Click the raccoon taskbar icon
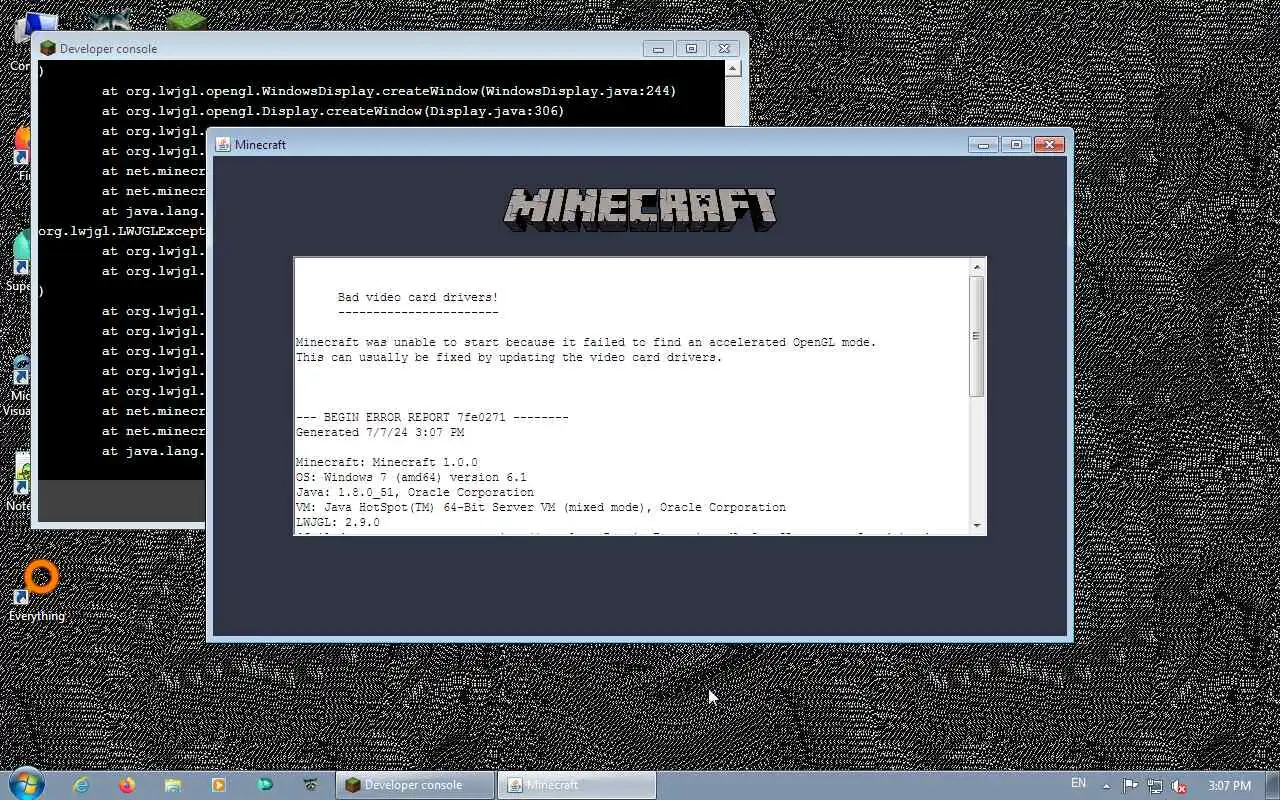1280x800 pixels. 311,785
